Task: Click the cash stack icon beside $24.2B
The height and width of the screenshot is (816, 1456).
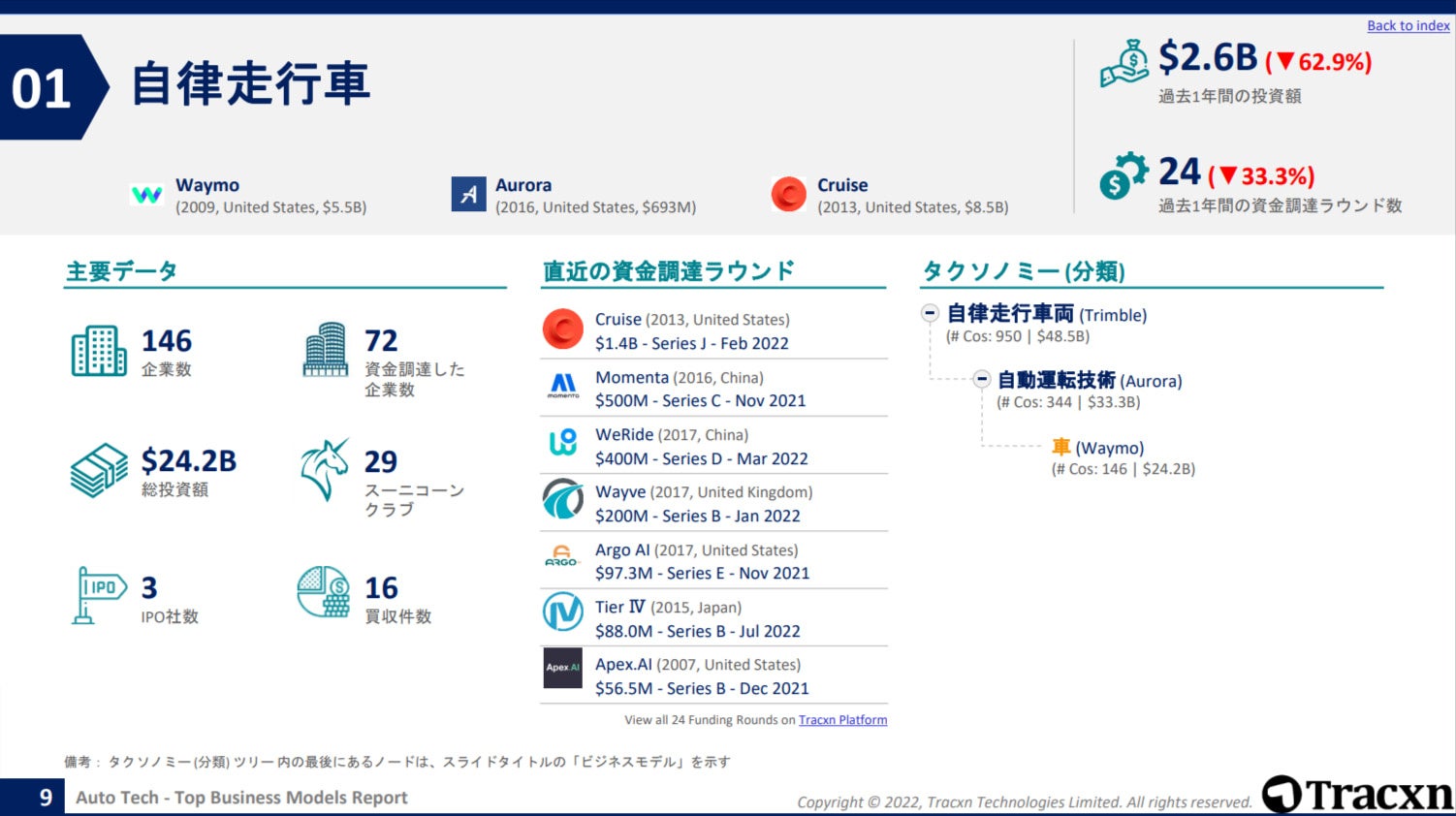Action: [99, 470]
